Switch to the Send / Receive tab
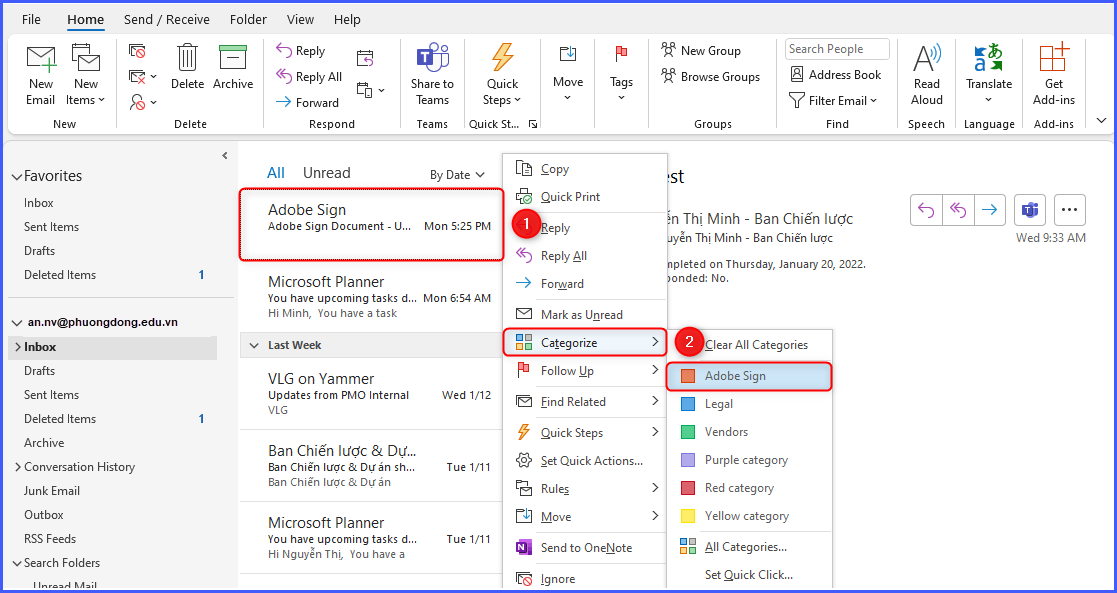 [167, 19]
